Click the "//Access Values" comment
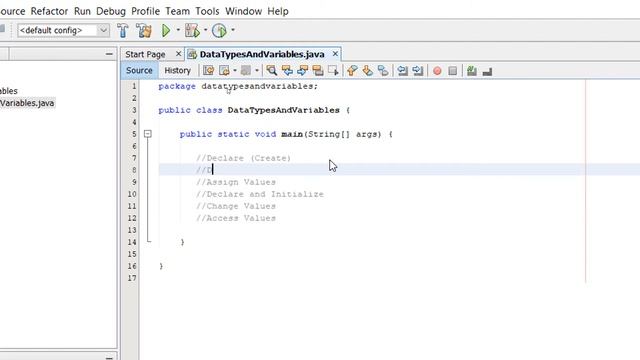Image resolution: width=640 pixels, height=360 pixels. 236,218
